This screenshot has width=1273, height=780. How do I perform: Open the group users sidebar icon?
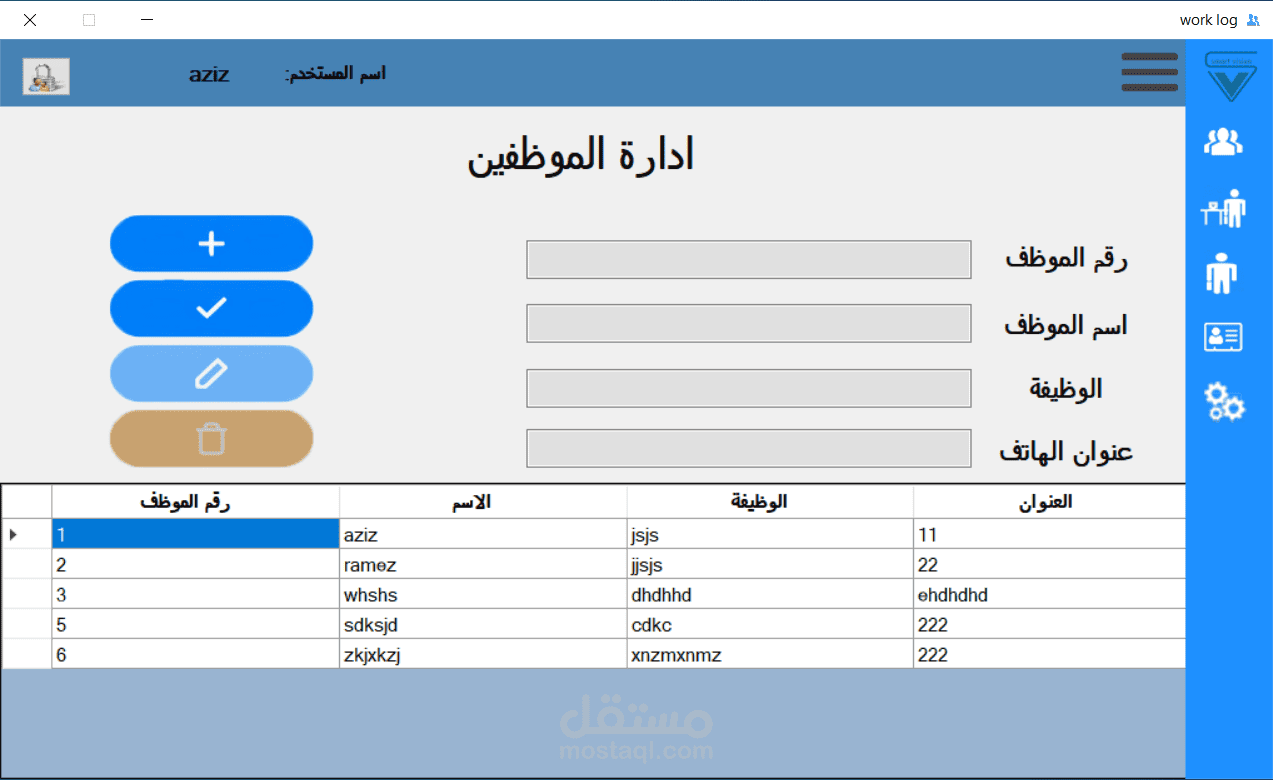(1223, 143)
